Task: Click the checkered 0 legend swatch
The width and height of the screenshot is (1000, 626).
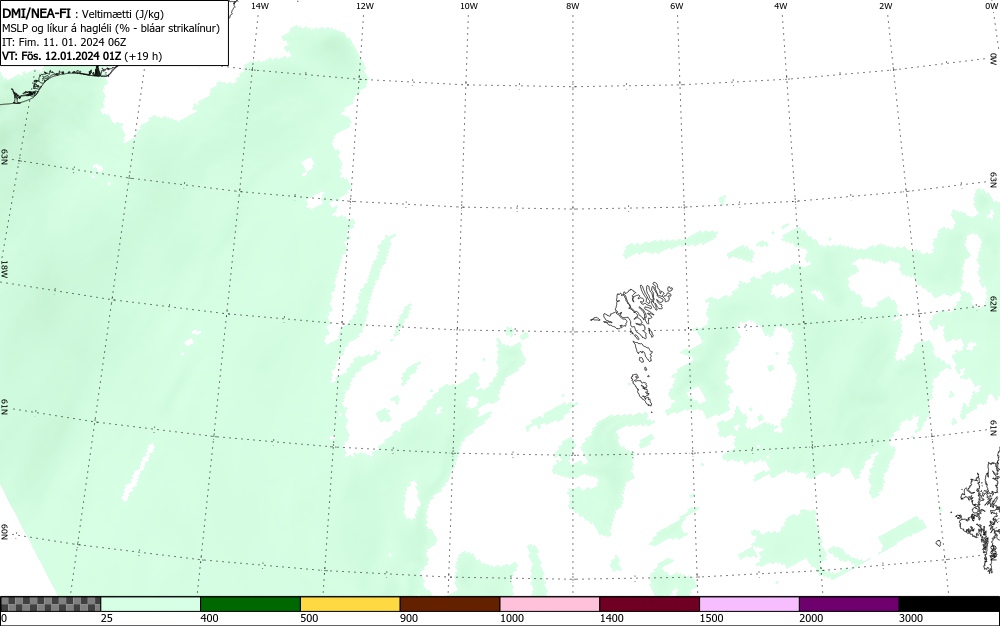Action: pos(50,604)
